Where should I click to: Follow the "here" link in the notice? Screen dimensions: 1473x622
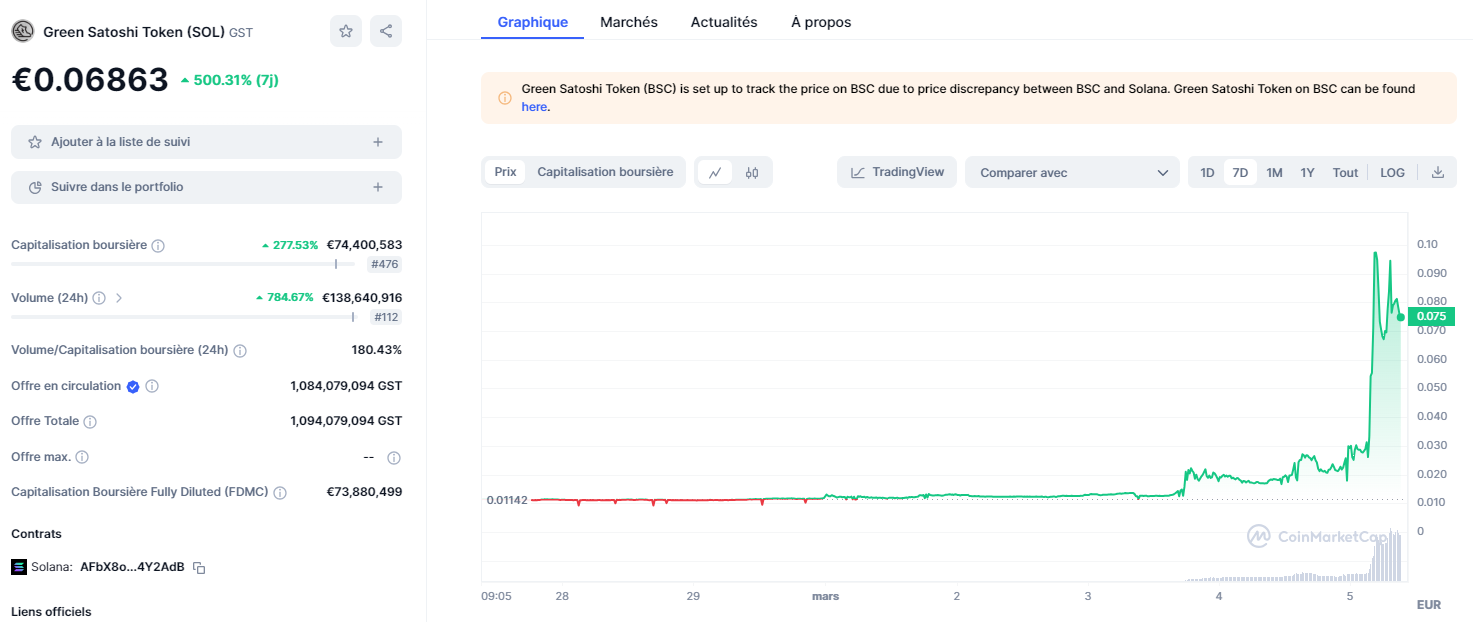pyautogui.click(x=534, y=107)
